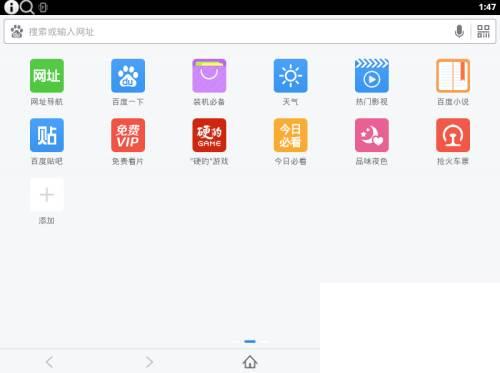The image size is (500, 373).
Task: Click the blue page indicator dash
Action: point(250,341)
